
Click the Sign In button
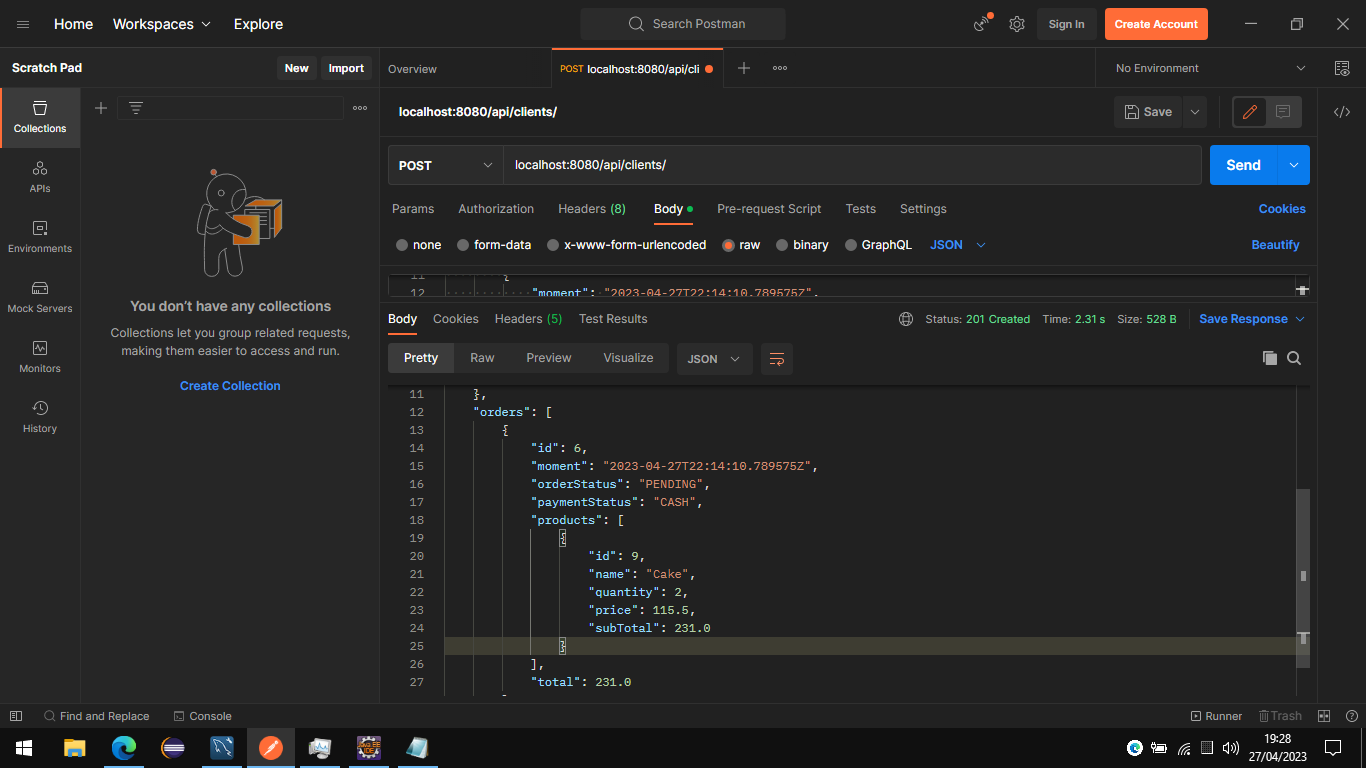point(1066,24)
